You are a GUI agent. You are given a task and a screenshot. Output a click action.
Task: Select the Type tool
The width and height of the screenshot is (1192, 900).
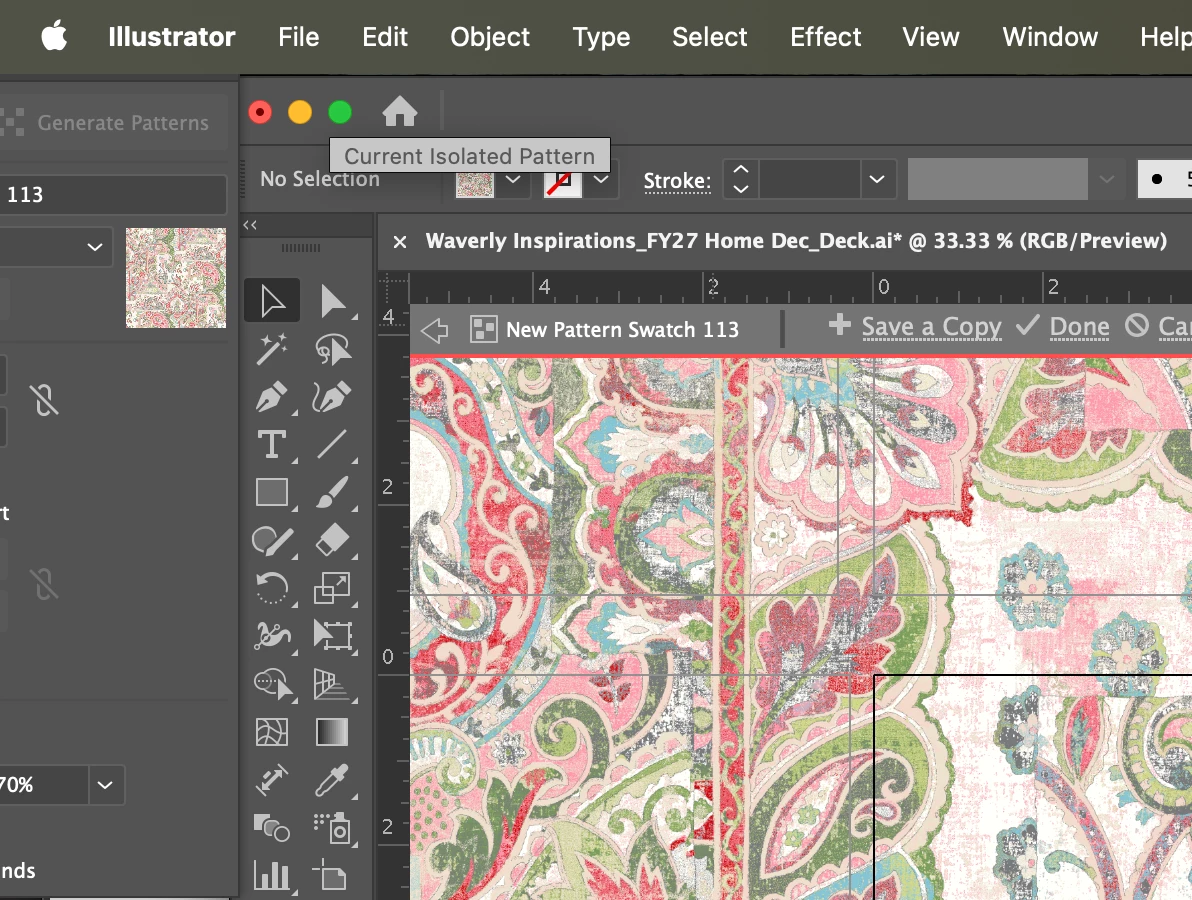(272, 445)
